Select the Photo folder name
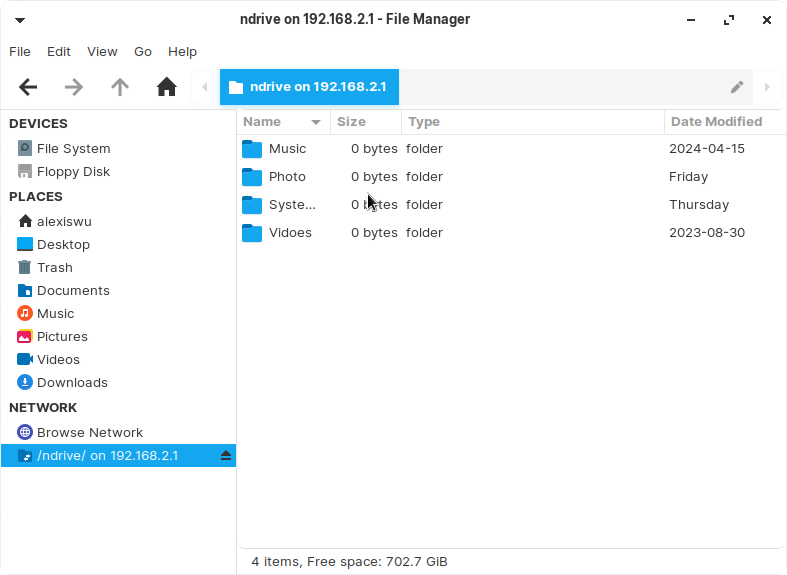This screenshot has width=787, height=575. [x=287, y=177]
